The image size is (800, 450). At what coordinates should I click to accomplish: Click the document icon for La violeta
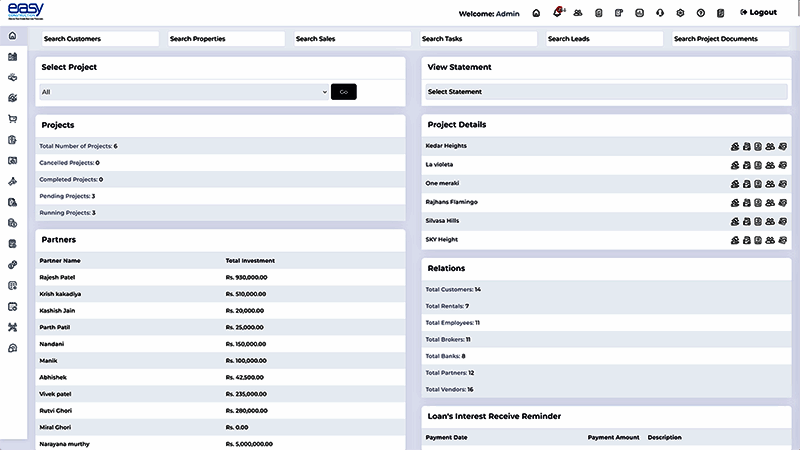758,165
